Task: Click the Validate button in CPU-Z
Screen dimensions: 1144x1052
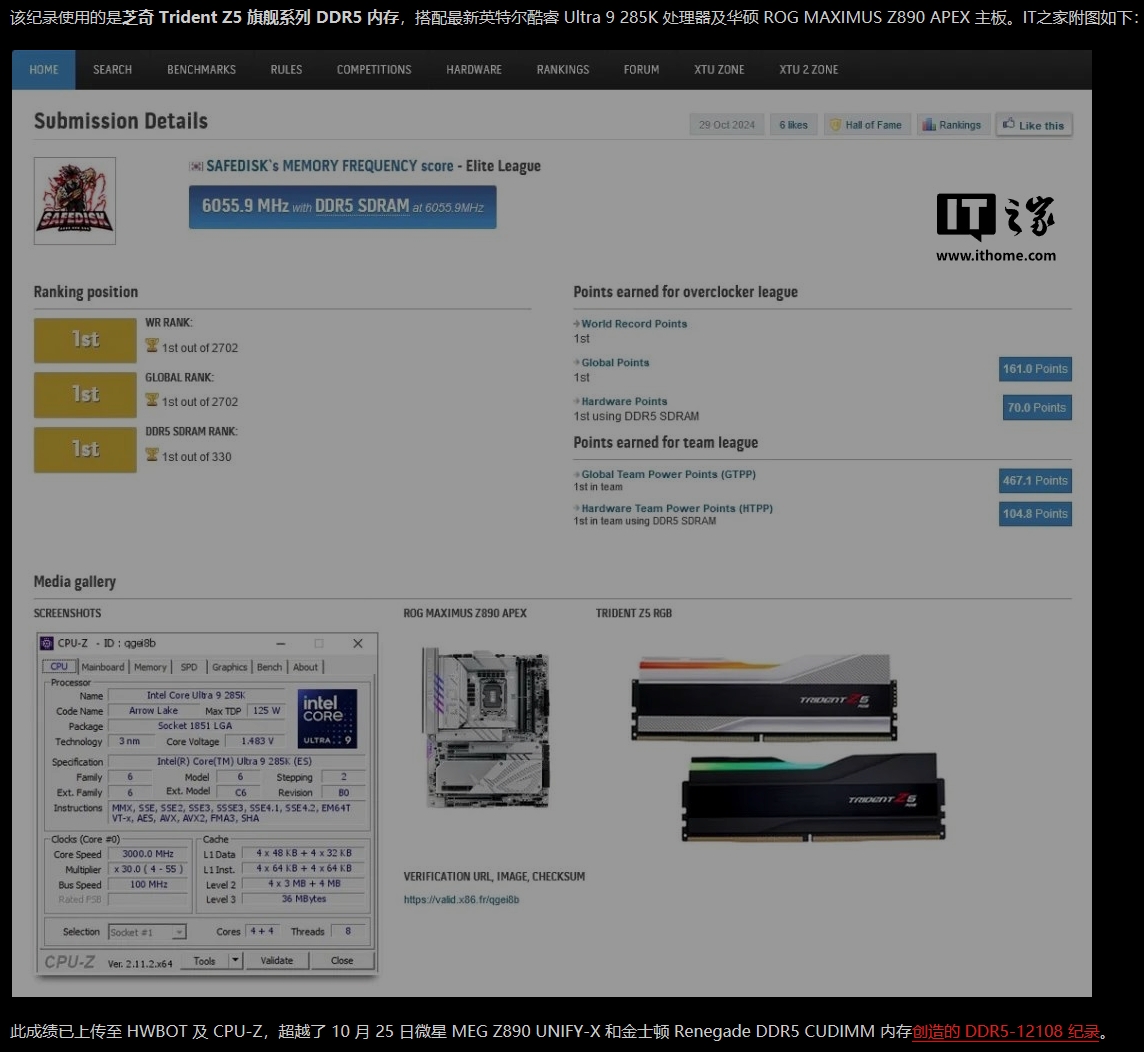Action: pos(277,961)
